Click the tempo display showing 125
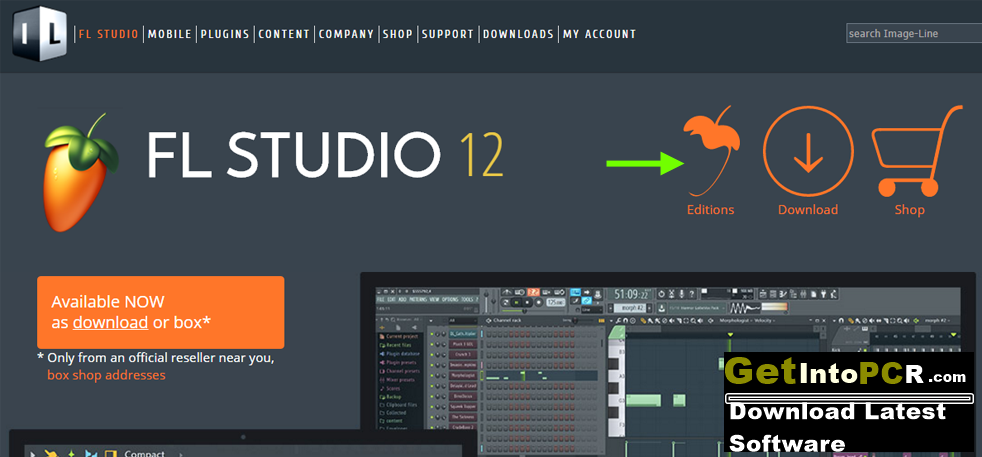Screen dimensions: 982x457 [556, 302]
